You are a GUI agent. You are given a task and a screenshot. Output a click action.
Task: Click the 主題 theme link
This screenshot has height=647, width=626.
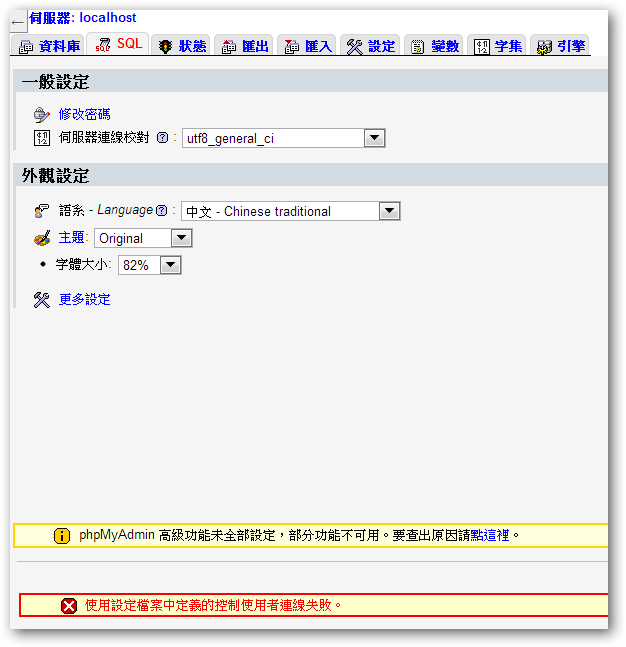tap(71, 238)
